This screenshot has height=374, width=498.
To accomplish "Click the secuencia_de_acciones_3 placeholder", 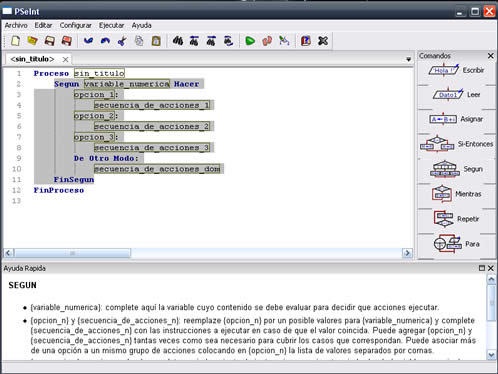I will click(152, 148).
